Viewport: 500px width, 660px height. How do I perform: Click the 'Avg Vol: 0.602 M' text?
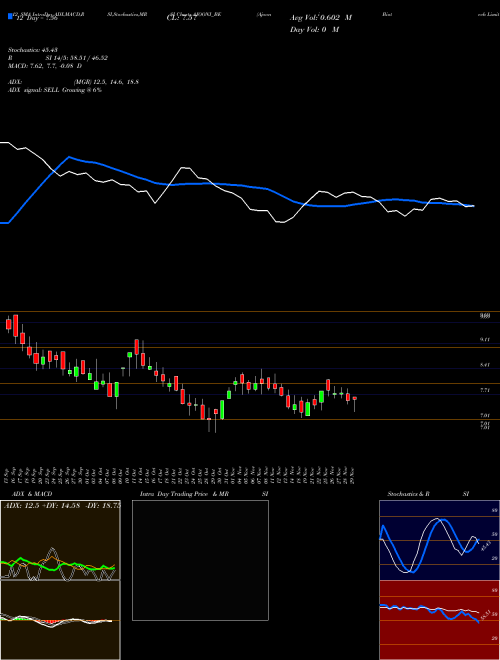[x=321, y=18]
